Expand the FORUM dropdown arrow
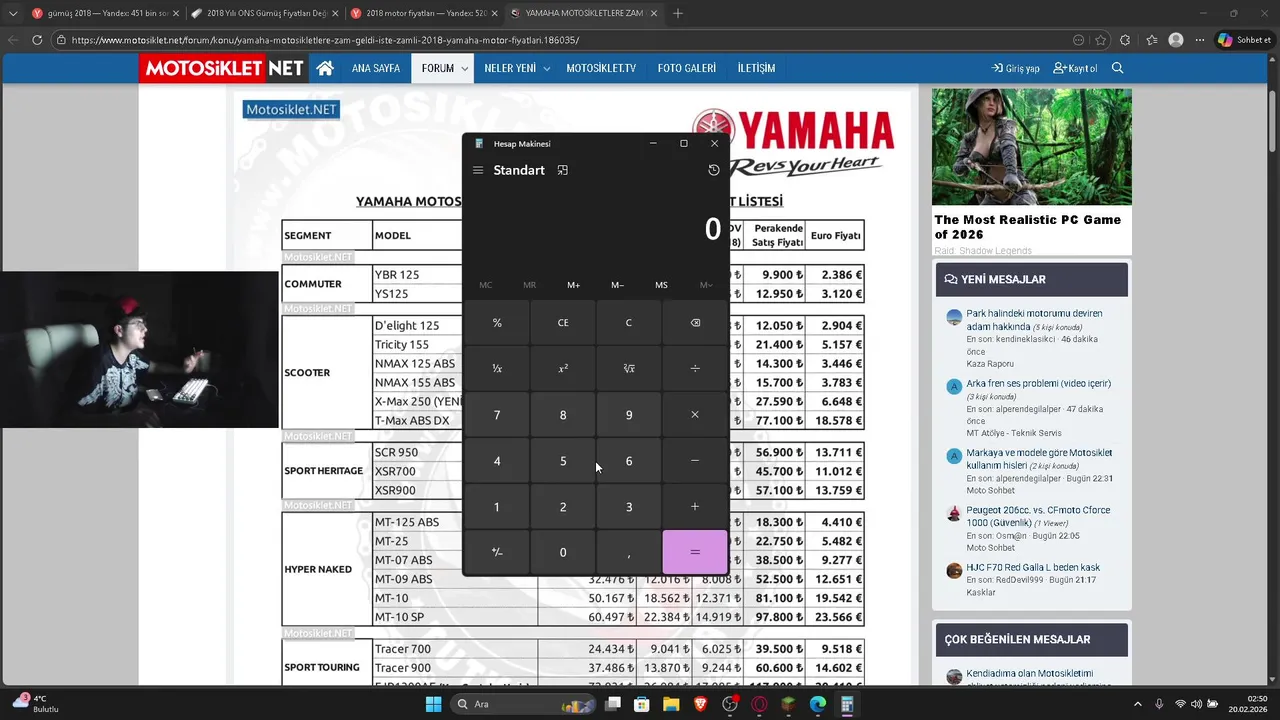This screenshot has width=1280, height=720. coord(465,69)
